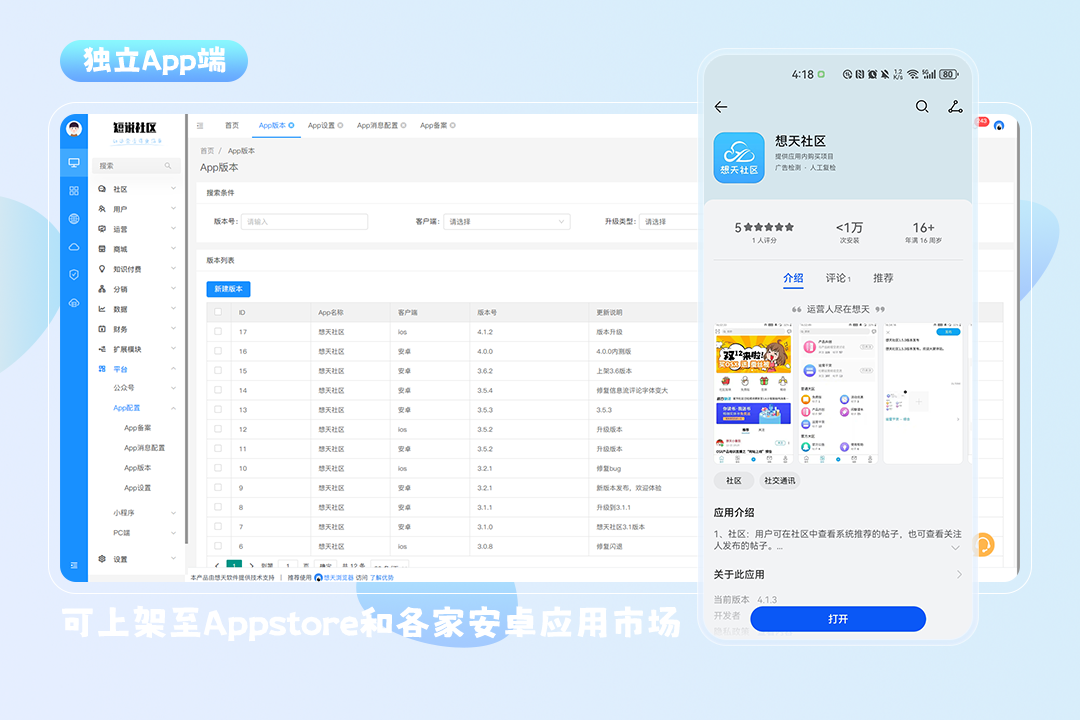Toggle the collapse icon at blue sidebar bottom
This screenshot has width=1080, height=720.
[x=74, y=565]
